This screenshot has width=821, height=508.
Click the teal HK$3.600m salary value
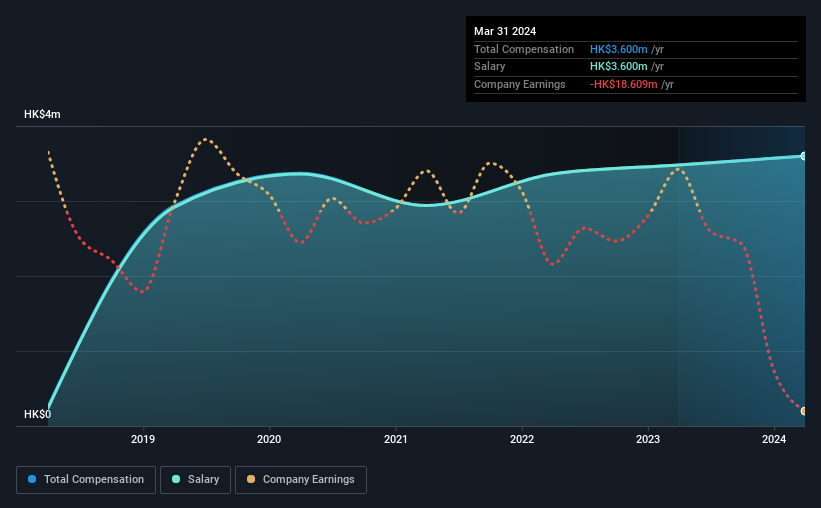(618, 67)
